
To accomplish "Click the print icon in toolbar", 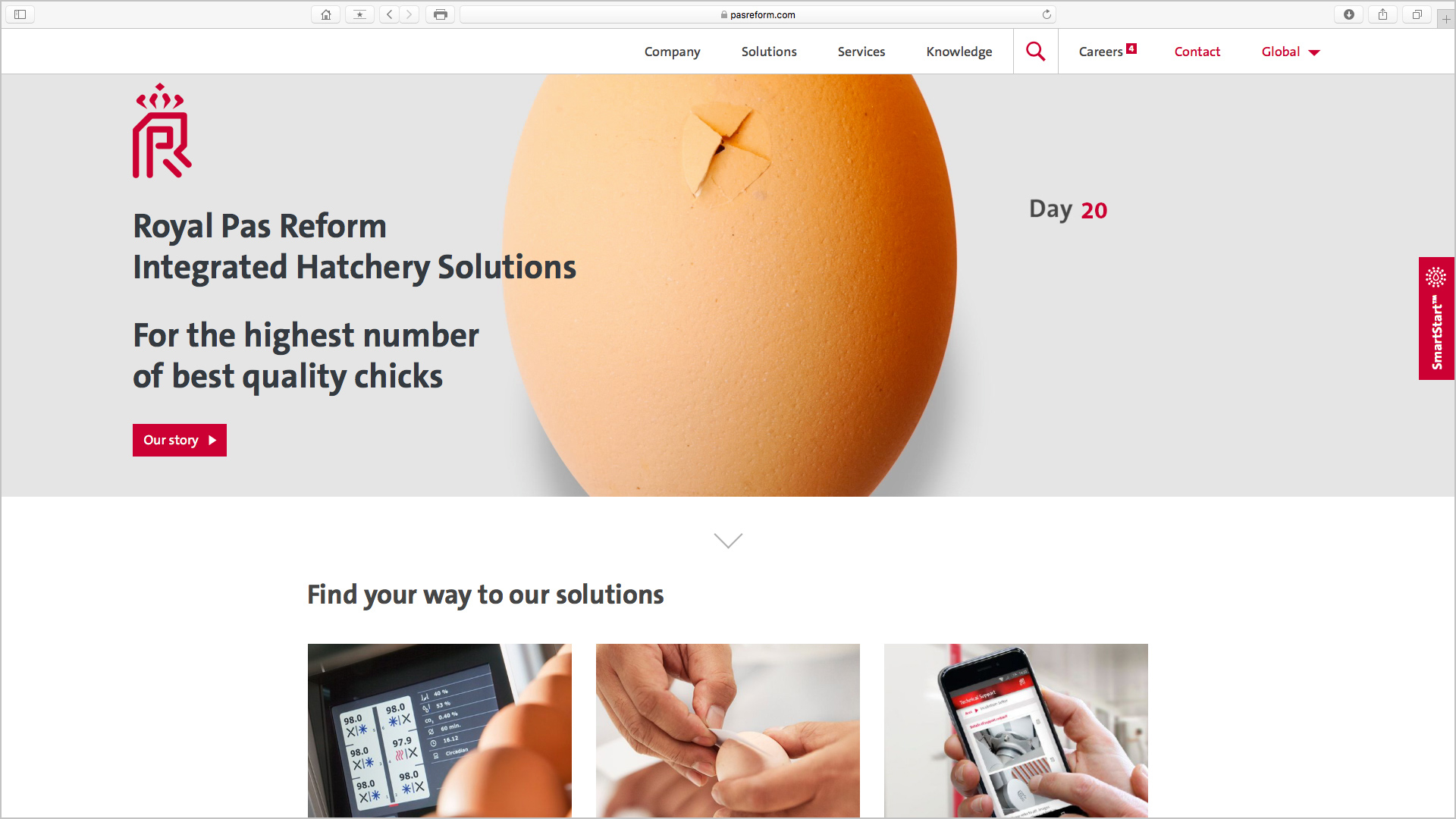I will click(441, 14).
